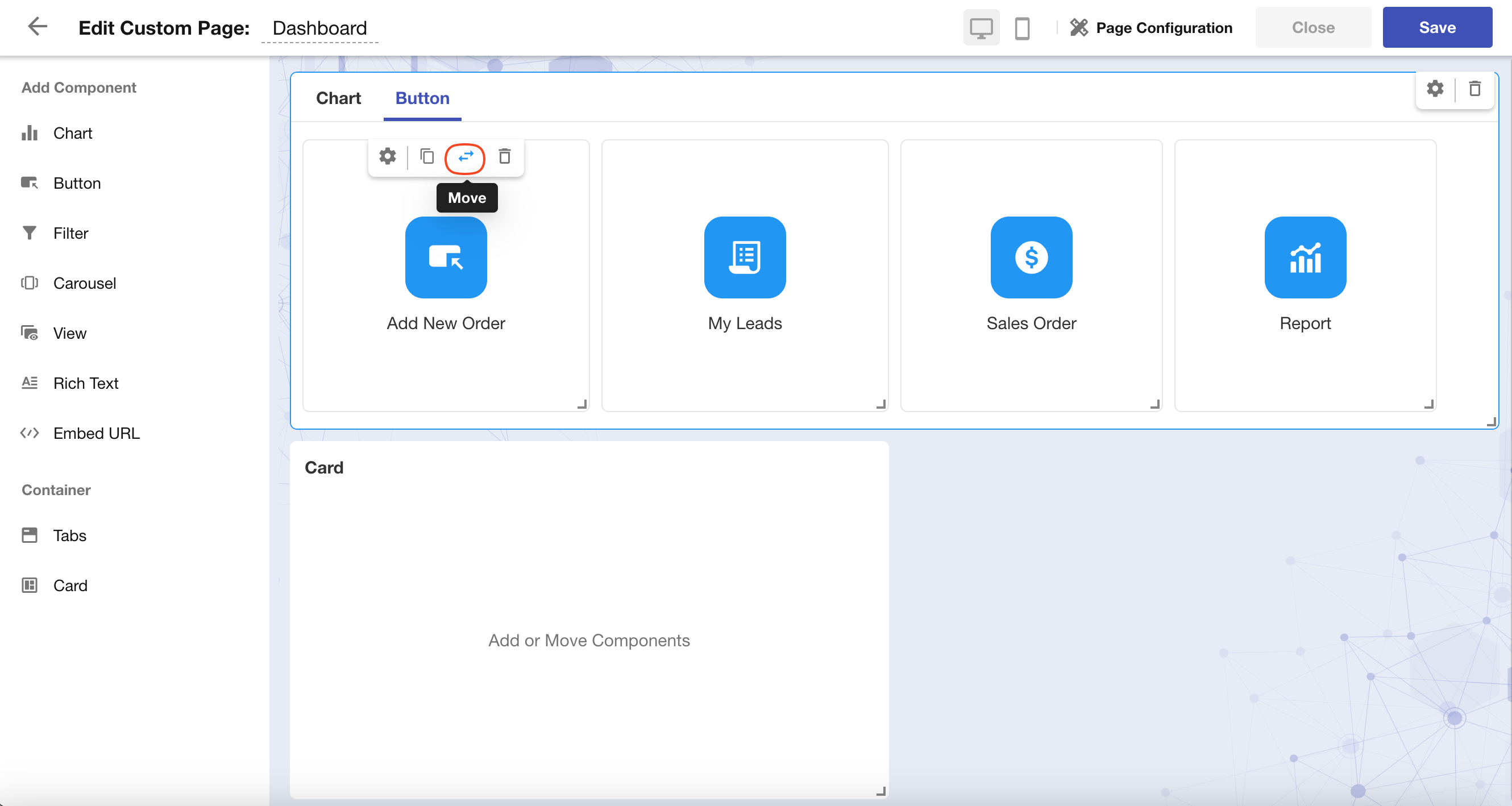Click the Sales Order dollar icon
This screenshot has height=806, width=1512.
[x=1031, y=257]
